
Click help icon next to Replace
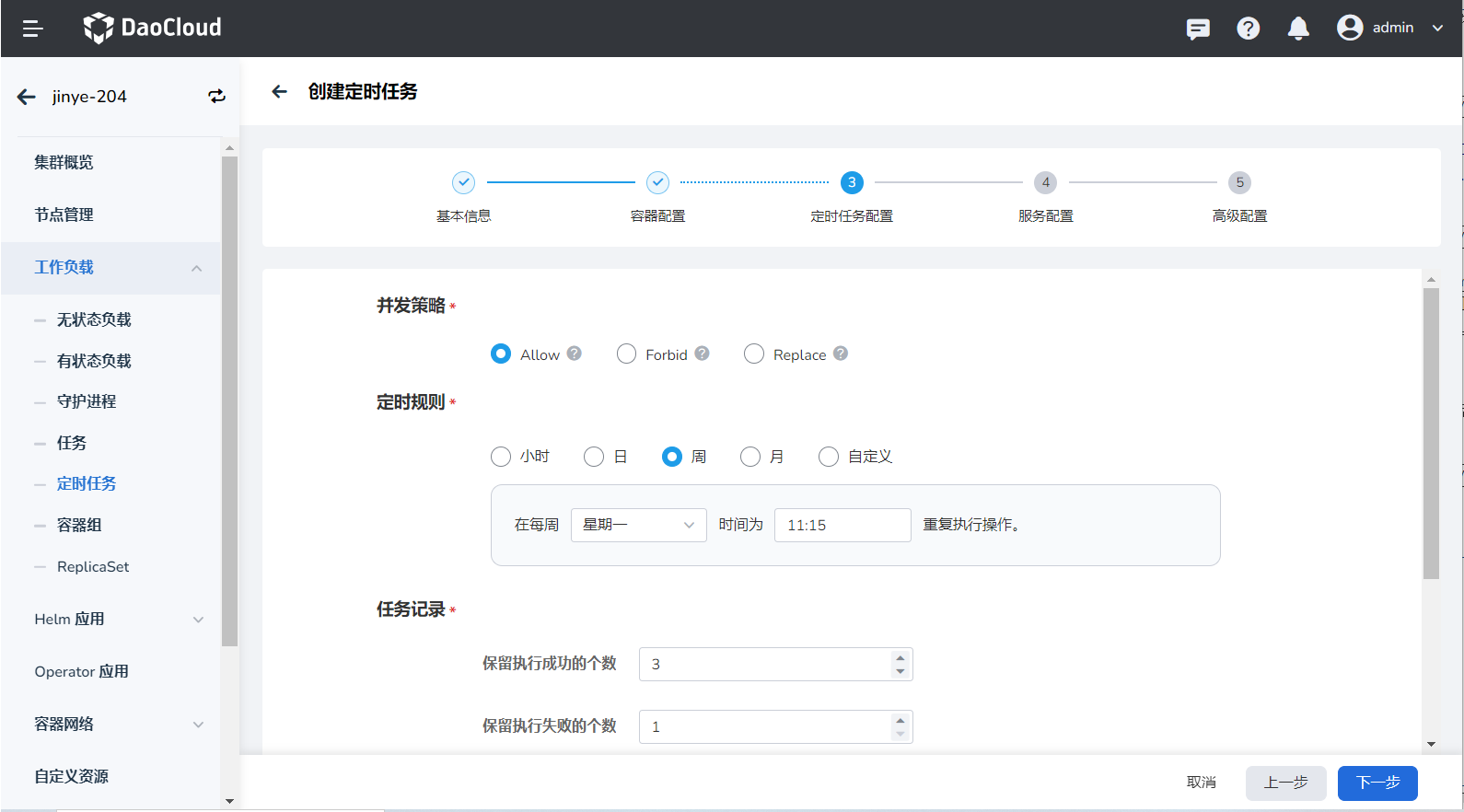[x=841, y=354]
